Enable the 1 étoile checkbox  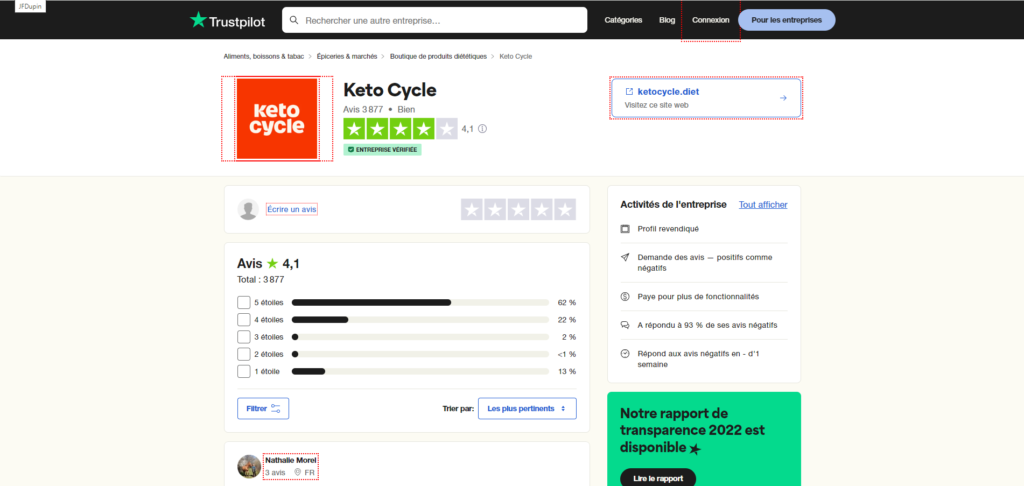point(244,371)
